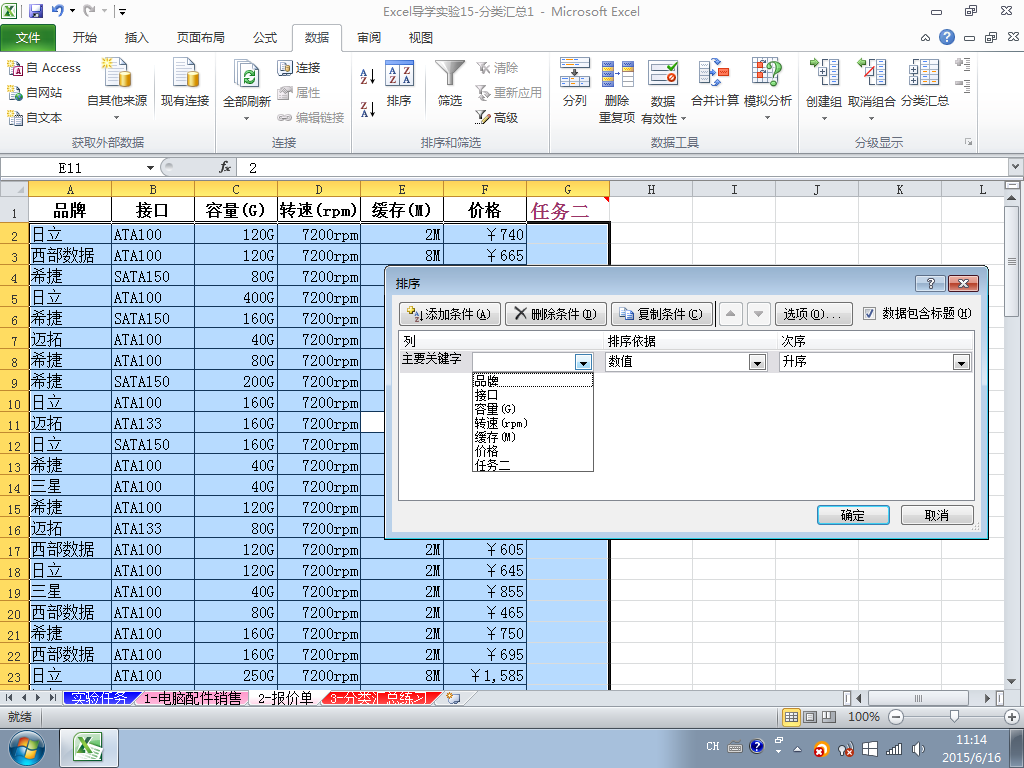The height and width of the screenshot is (768, 1024).
Task: Move sort condition down arrow
Action: 758,314
